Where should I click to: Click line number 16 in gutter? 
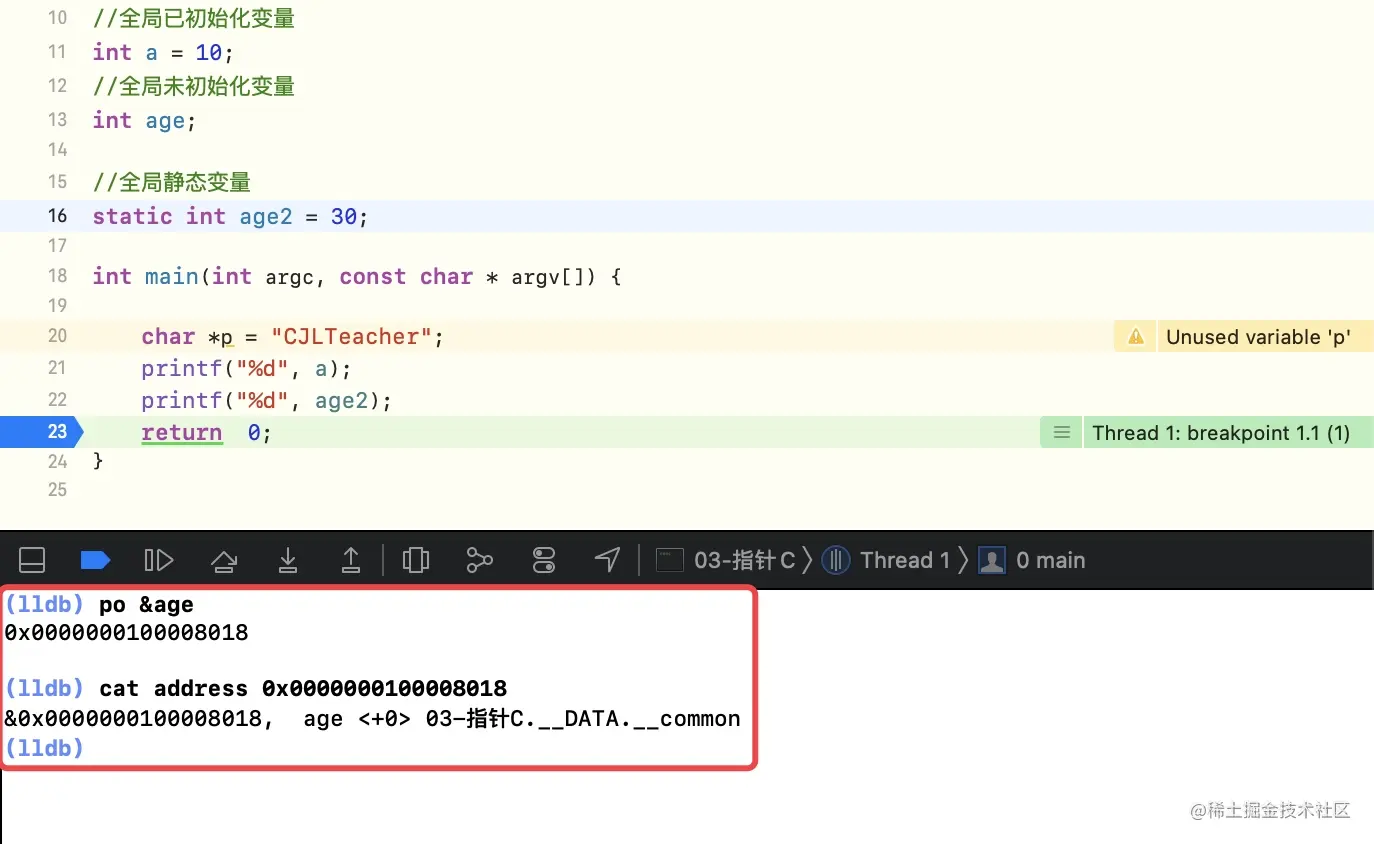(57, 216)
